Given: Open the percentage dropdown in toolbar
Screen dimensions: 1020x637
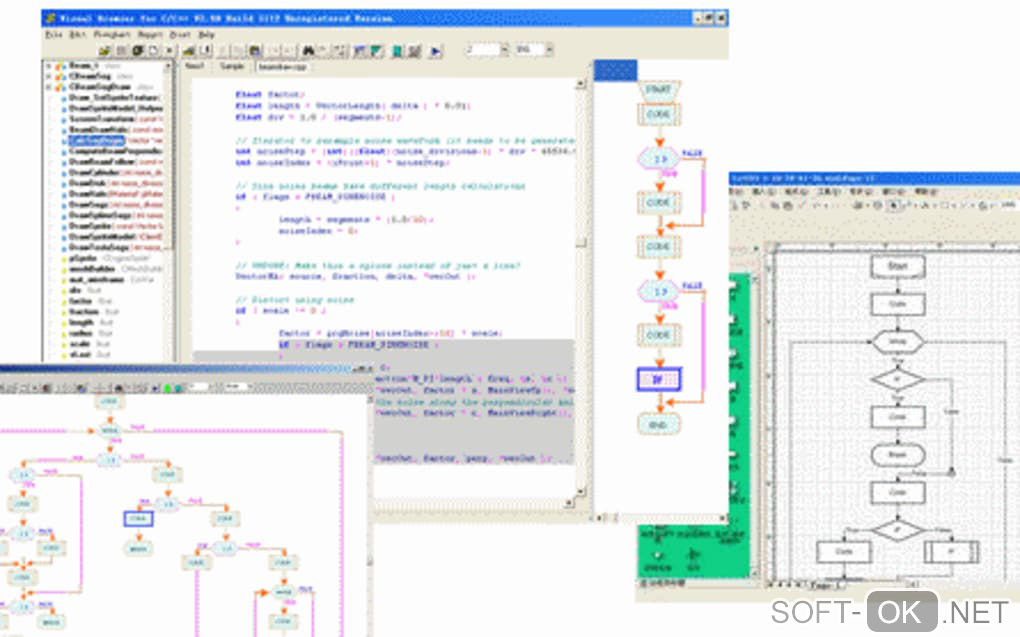Looking at the screenshot, I should 549,49.
